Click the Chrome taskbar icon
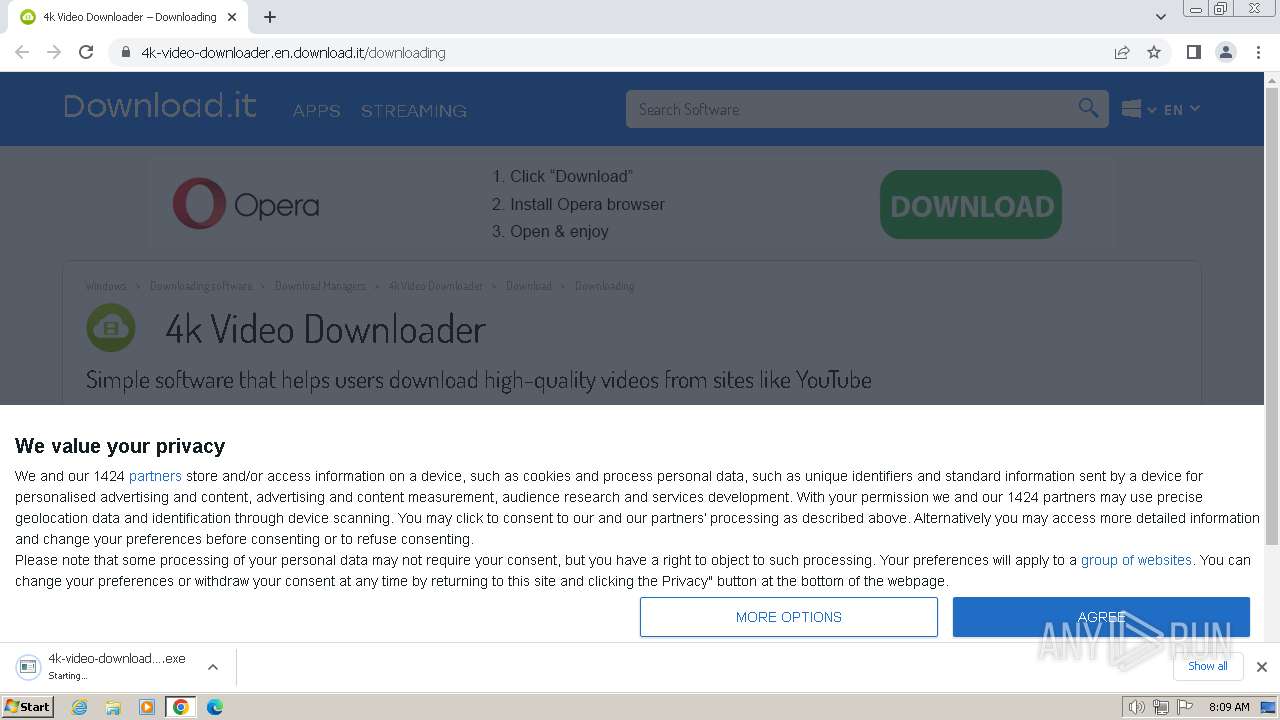Image resolution: width=1280 pixels, height=720 pixels. [x=181, y=707]
